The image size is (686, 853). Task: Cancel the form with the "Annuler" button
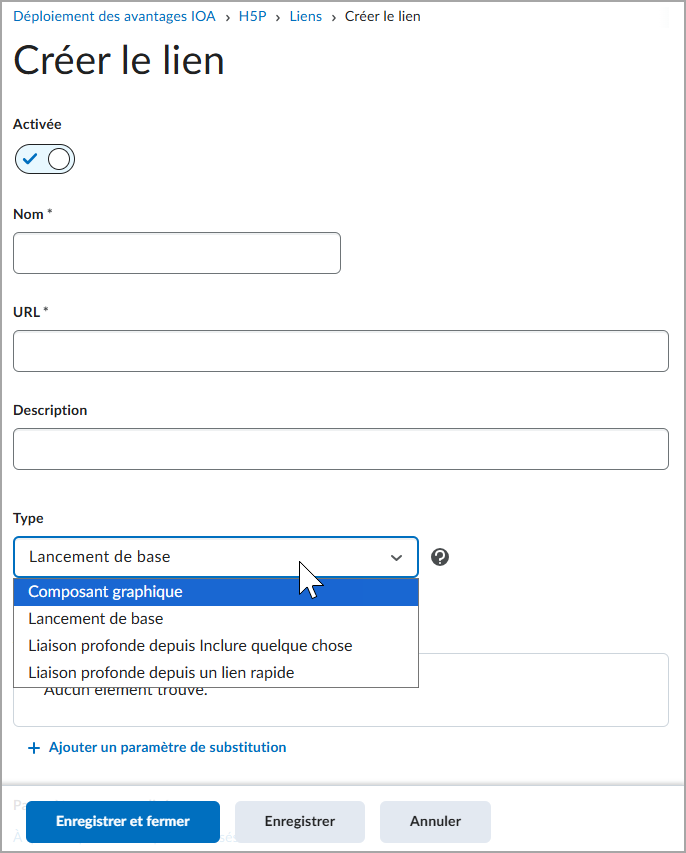pos(435,821)
